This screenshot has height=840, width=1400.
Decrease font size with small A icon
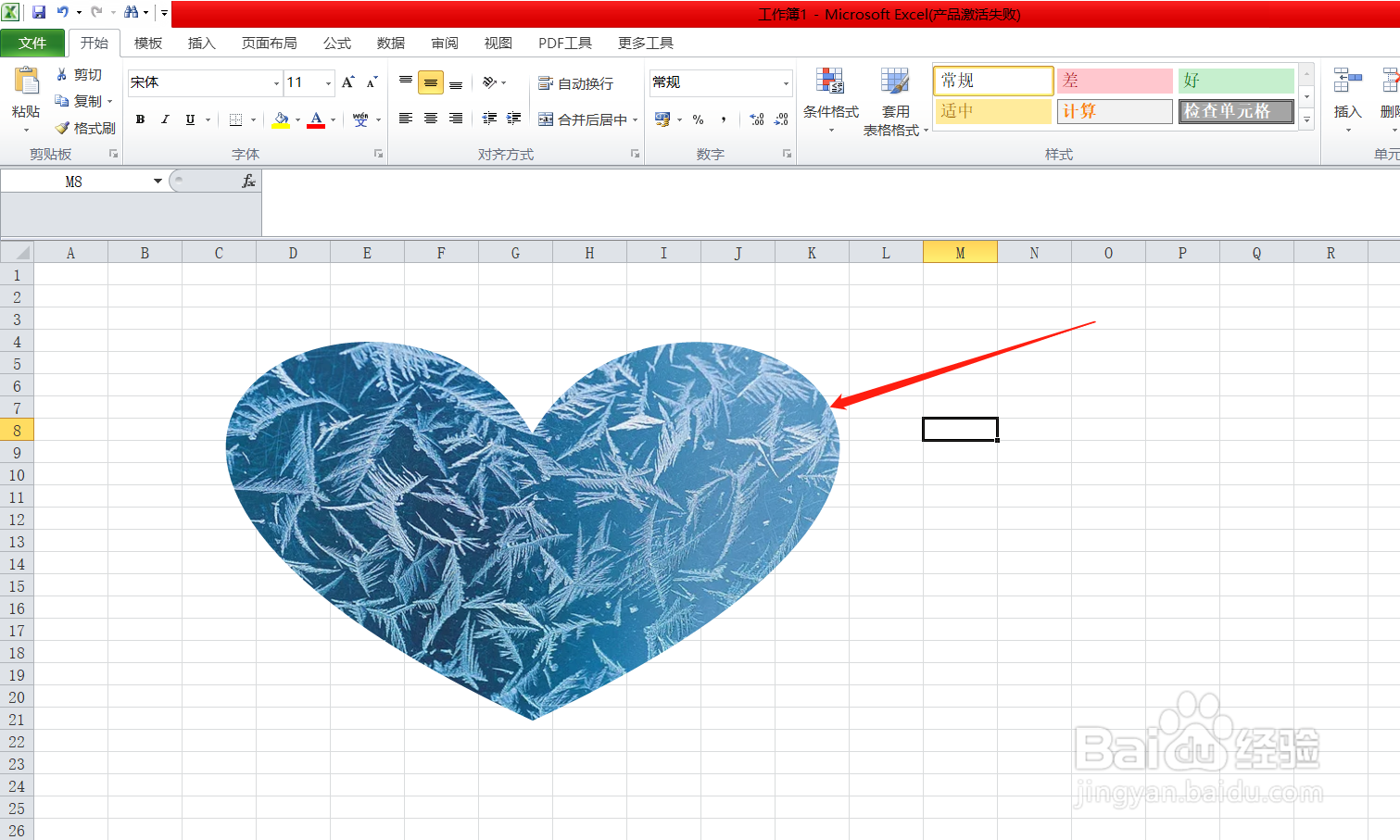click(372, 82)
